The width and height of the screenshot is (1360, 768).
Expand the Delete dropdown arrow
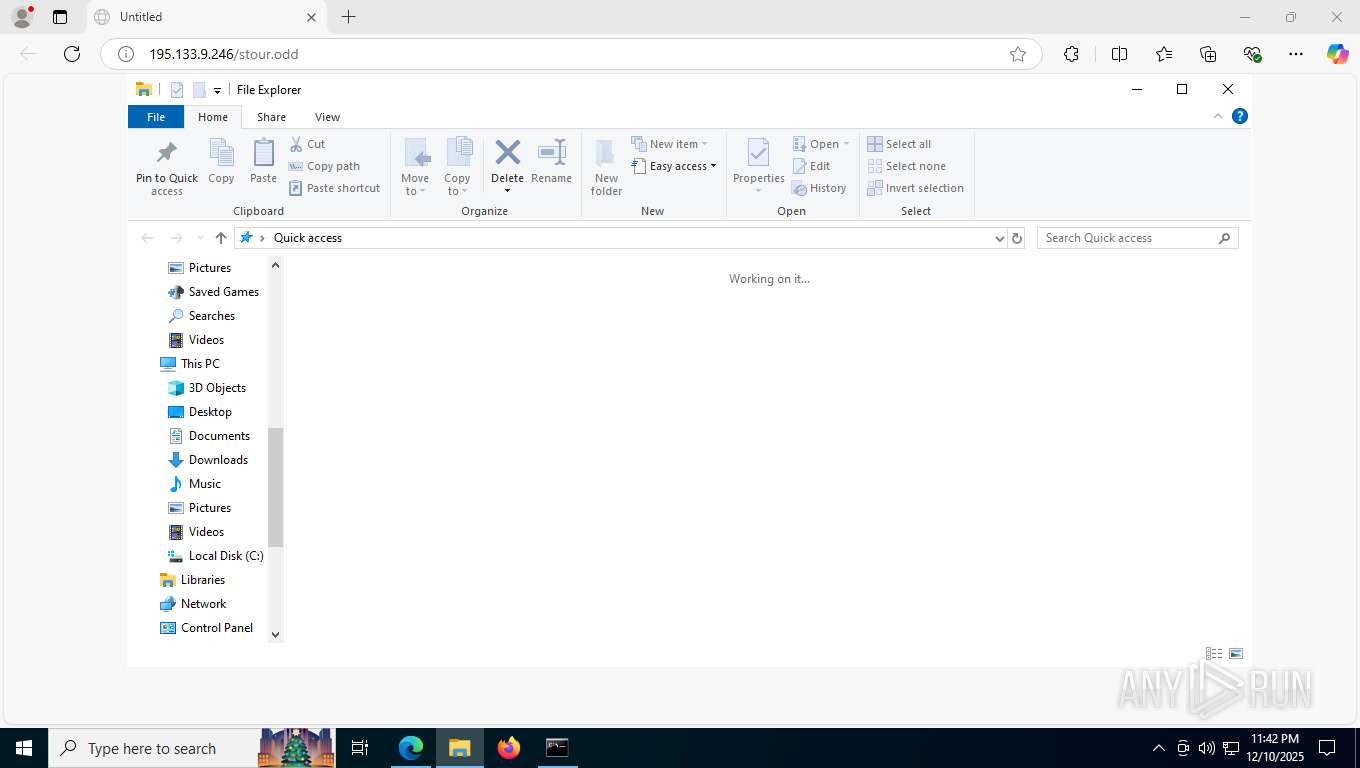coord(507,191)
